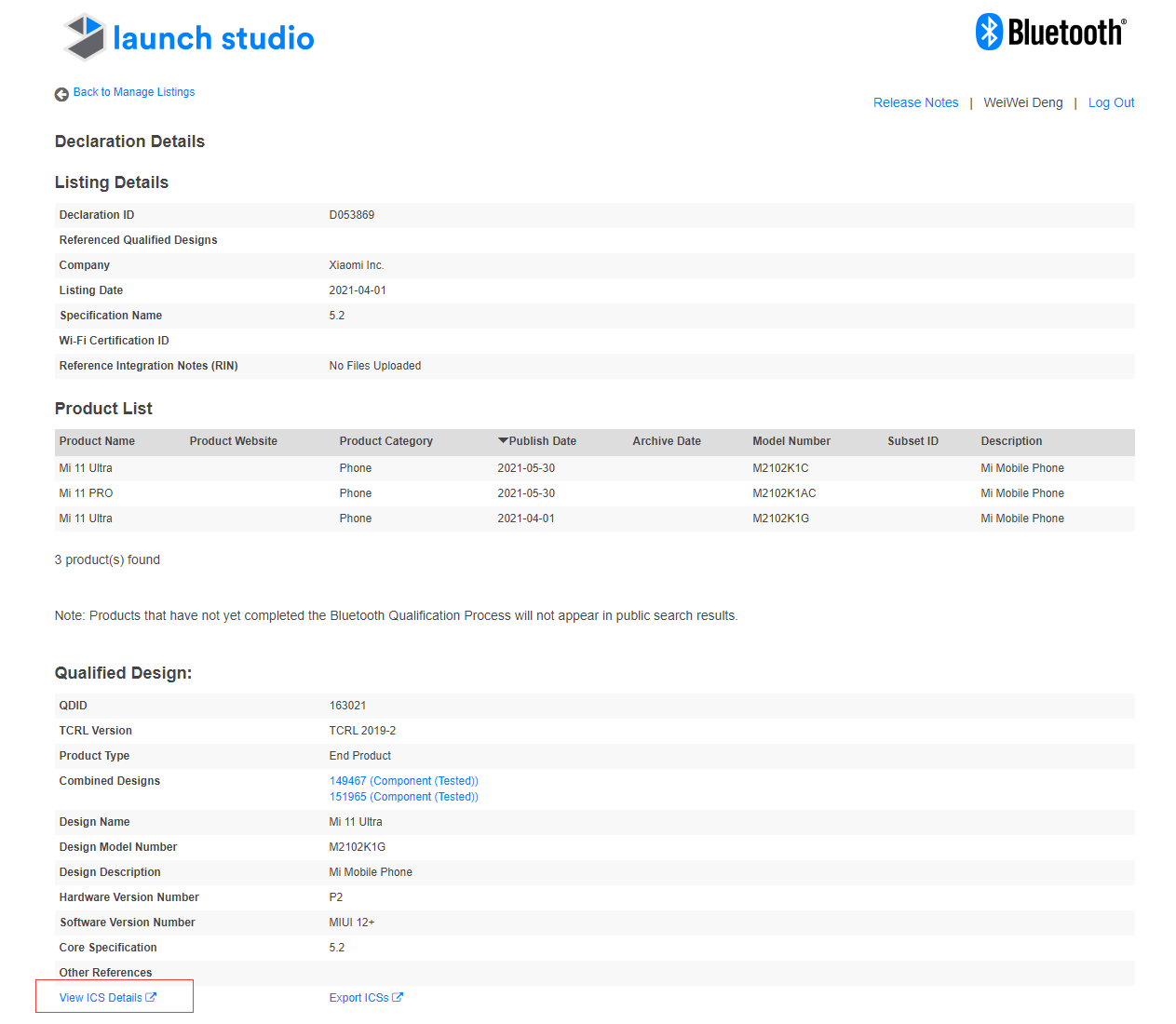Select model number M2102K1C cell
1176x1024 pixels.
pos(780,468)
